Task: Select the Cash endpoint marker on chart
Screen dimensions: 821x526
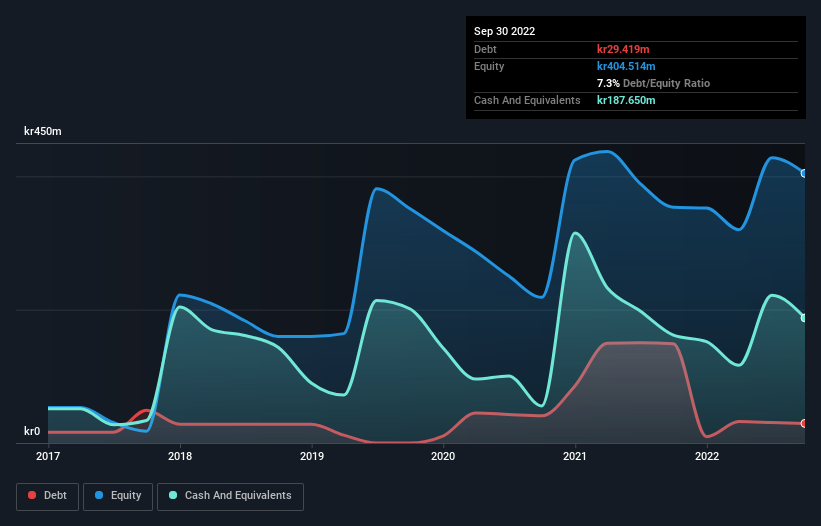Action: [804, 318]
